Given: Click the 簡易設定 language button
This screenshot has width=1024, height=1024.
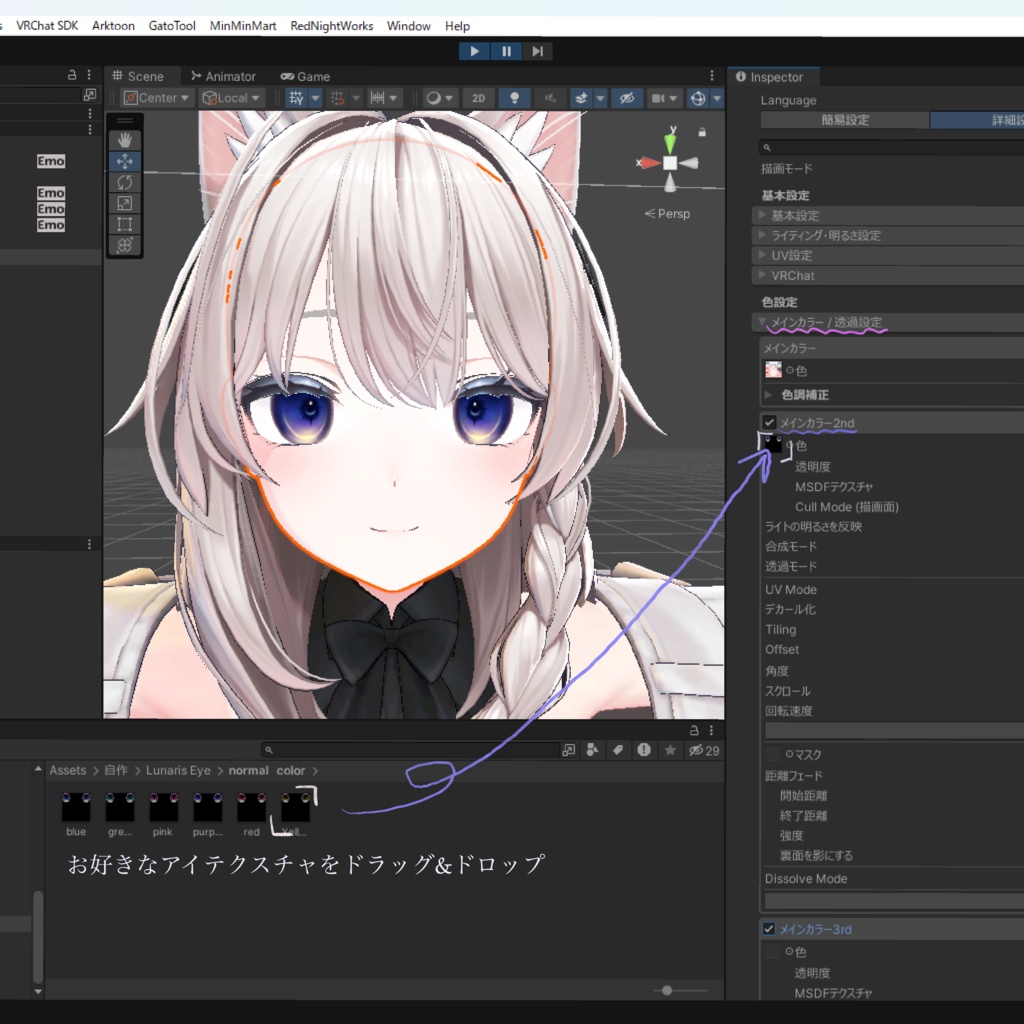Looking at the screenshot, I should click(844, 119).
